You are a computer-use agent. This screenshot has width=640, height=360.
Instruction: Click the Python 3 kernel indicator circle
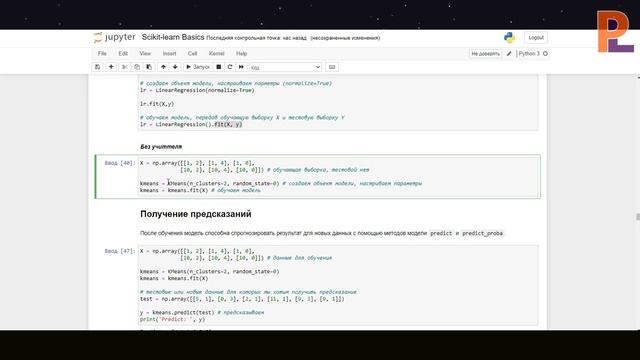tap(545, 53)
